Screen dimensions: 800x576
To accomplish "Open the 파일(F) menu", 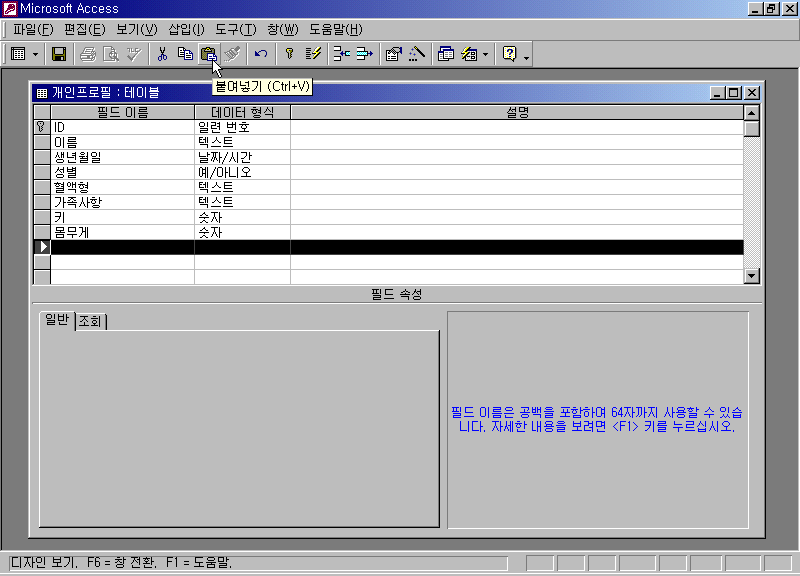I will click(x=33, y=30).
